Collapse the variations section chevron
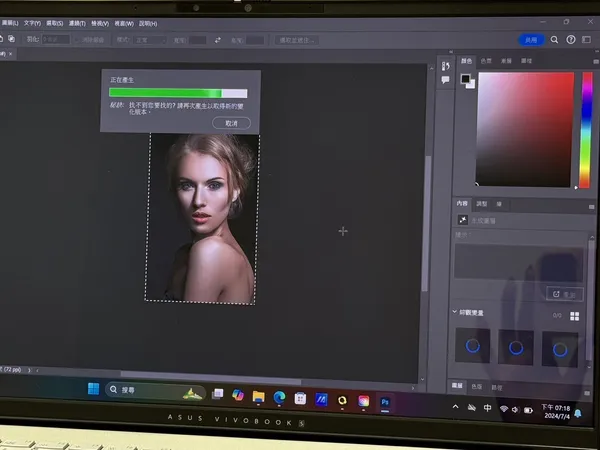 [x=454, y=312]
